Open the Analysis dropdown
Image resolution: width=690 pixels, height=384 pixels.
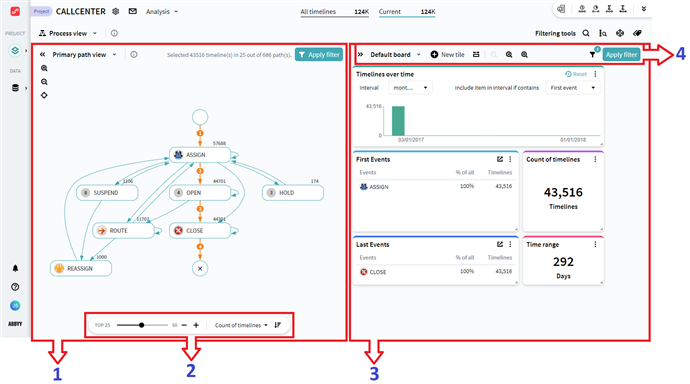coord(162,11)
